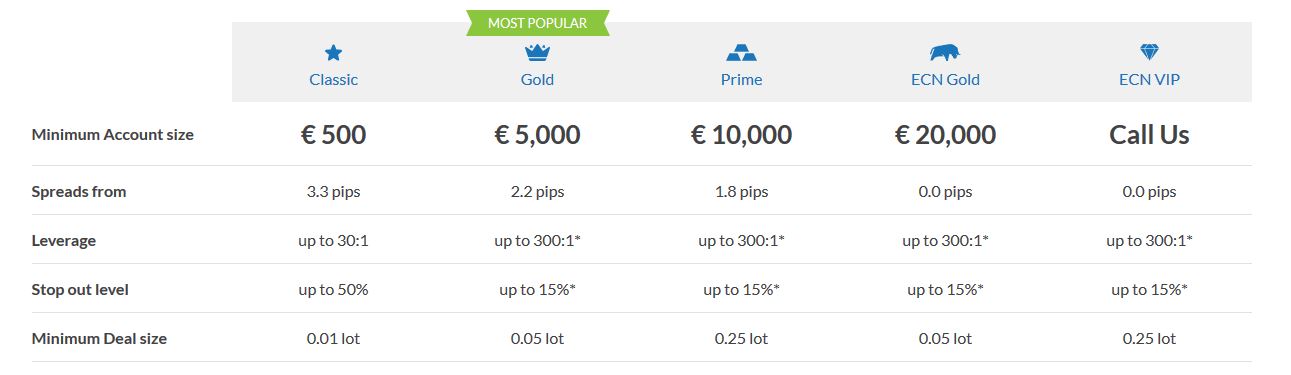Click the crown icon above Gold

[537, 52]
